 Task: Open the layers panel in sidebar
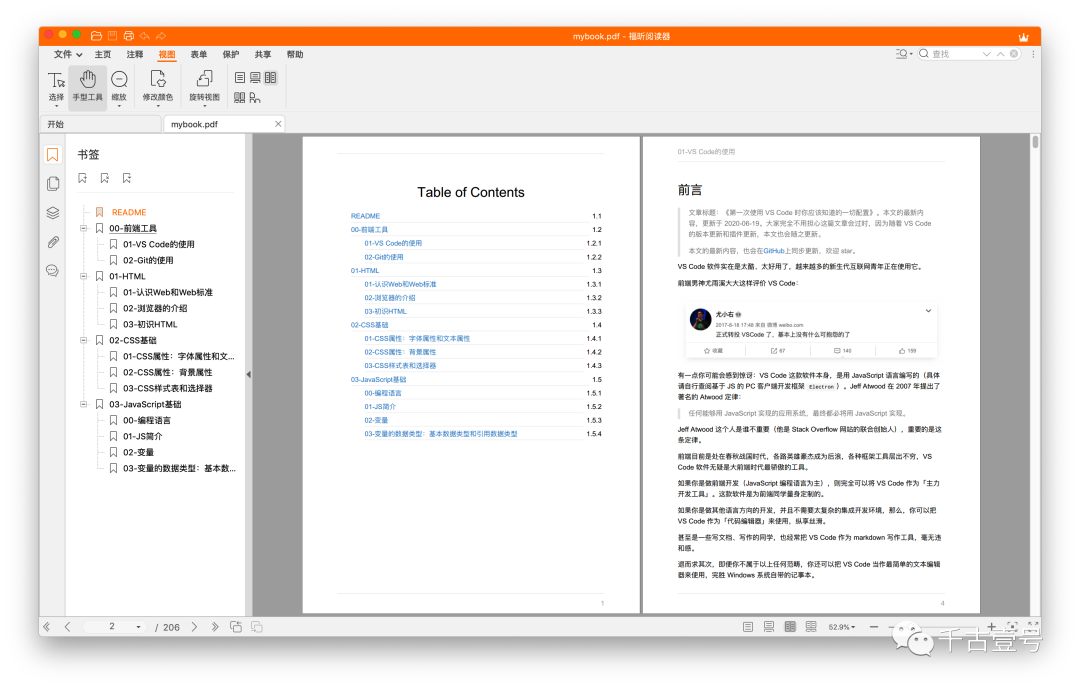pyautogui.click(x=52, y=213)
